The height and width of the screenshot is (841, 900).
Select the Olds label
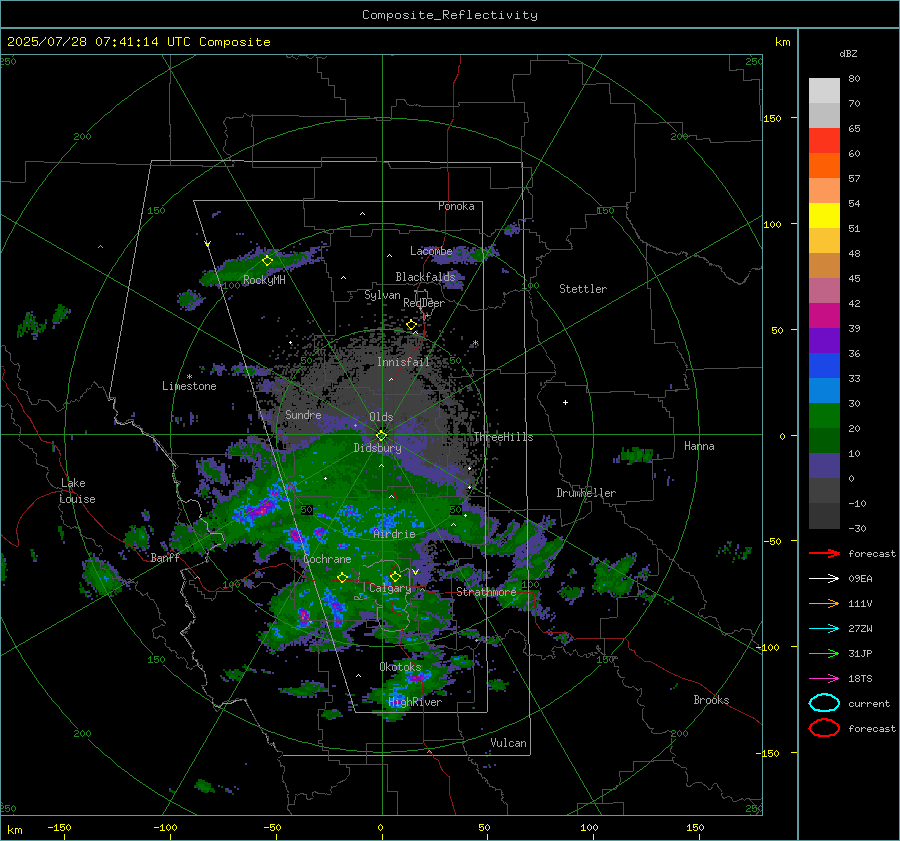click(381, 417)
